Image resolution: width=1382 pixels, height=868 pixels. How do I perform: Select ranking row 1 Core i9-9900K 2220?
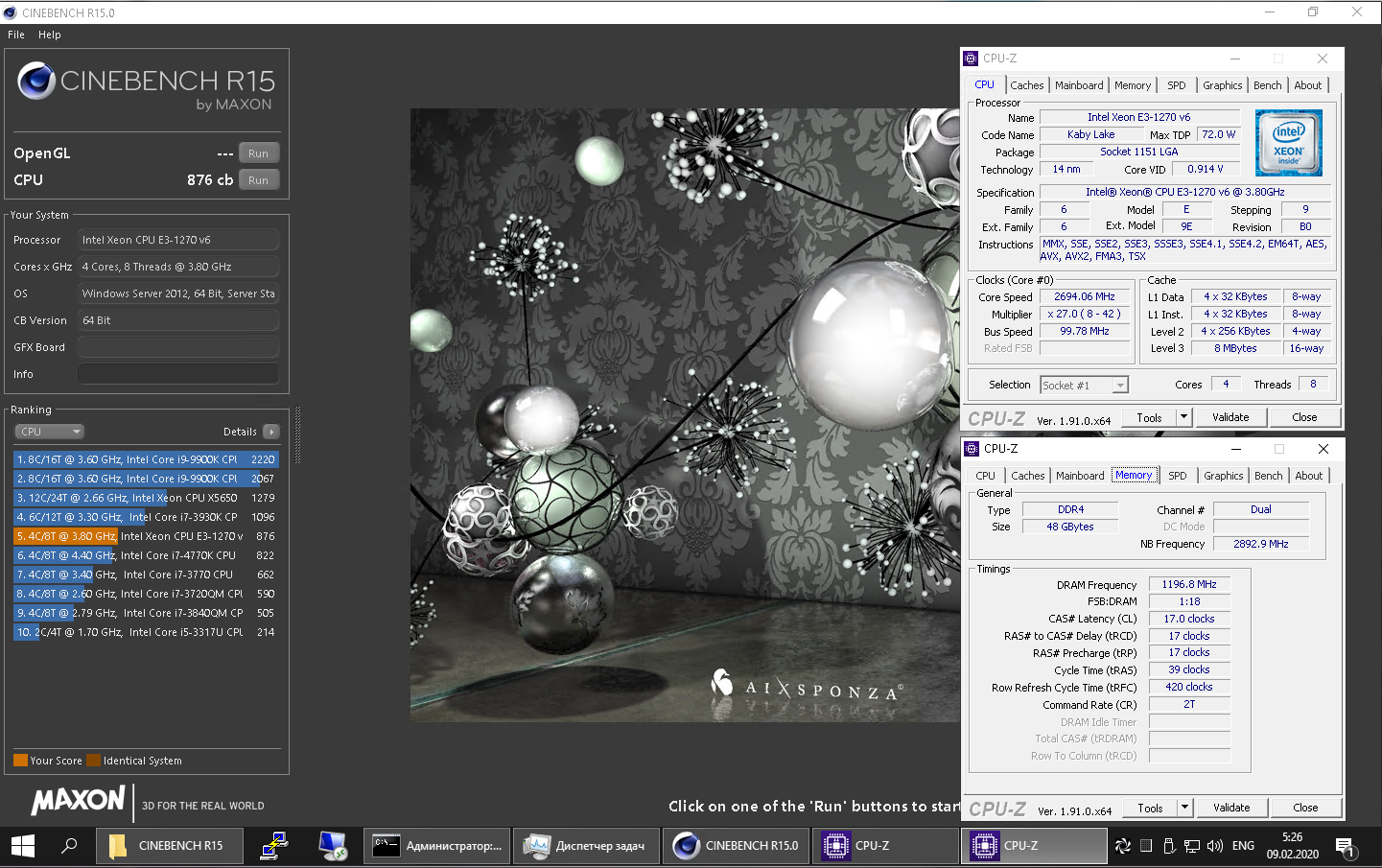pyautogui.click(x=146, y=459)
